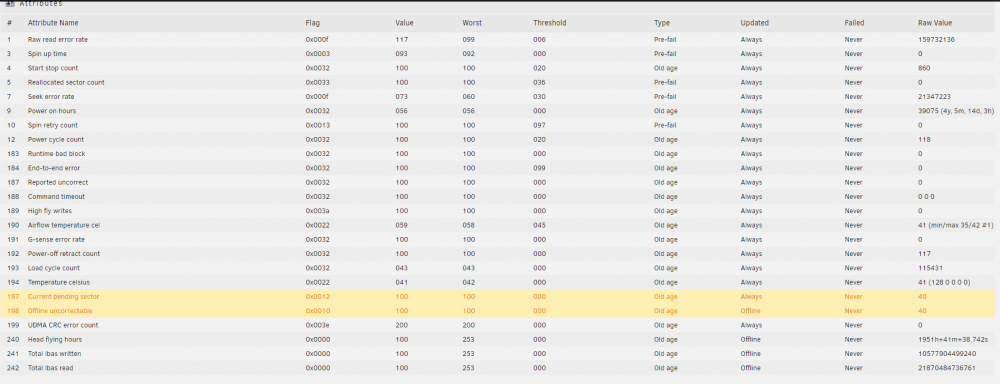Click the Total lbas read attribute
This screenshot has width=1000, height=384.
pyautogui.click(x=51, y=368)
